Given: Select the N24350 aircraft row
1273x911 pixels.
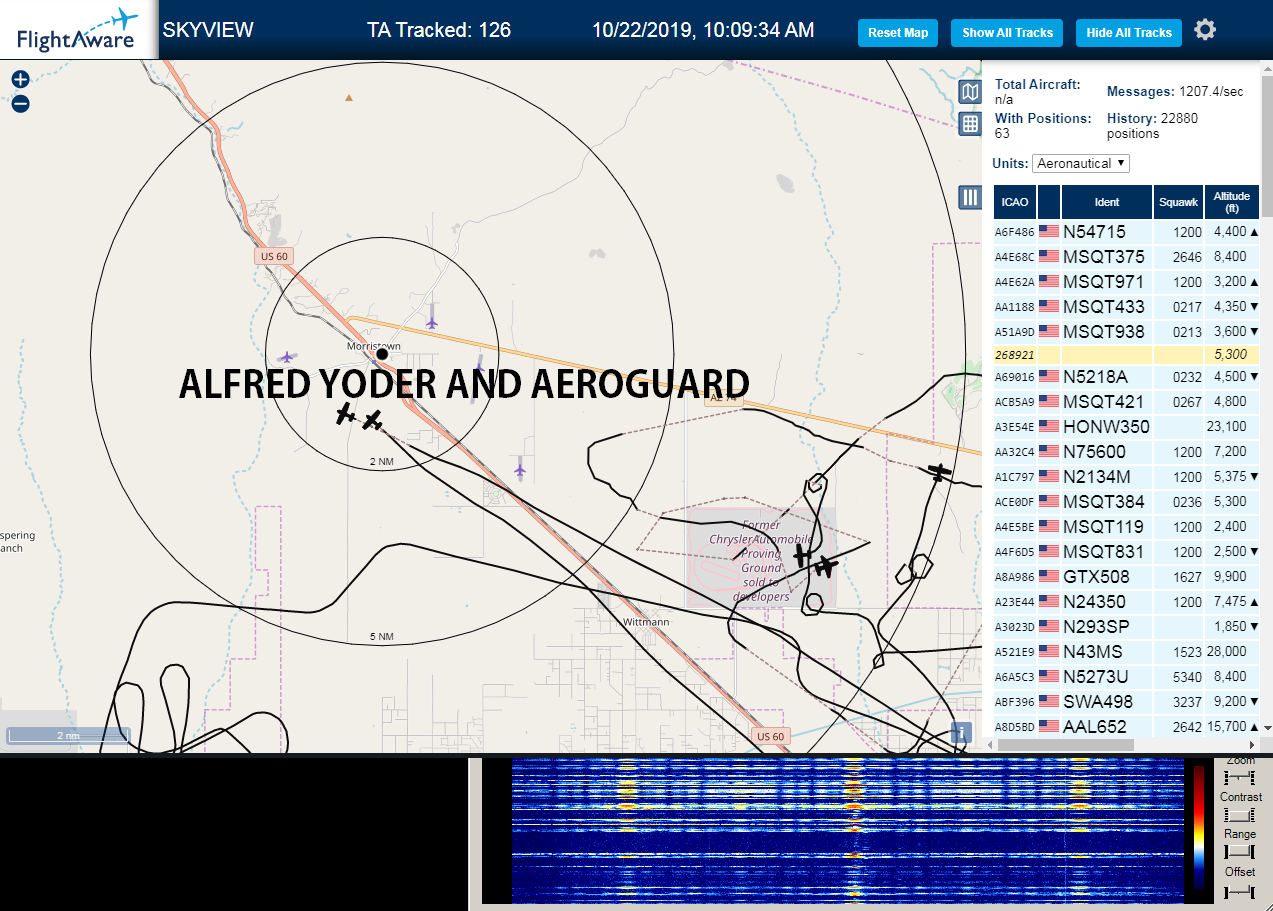Looking at the screenshot, I should [1127, 602].
